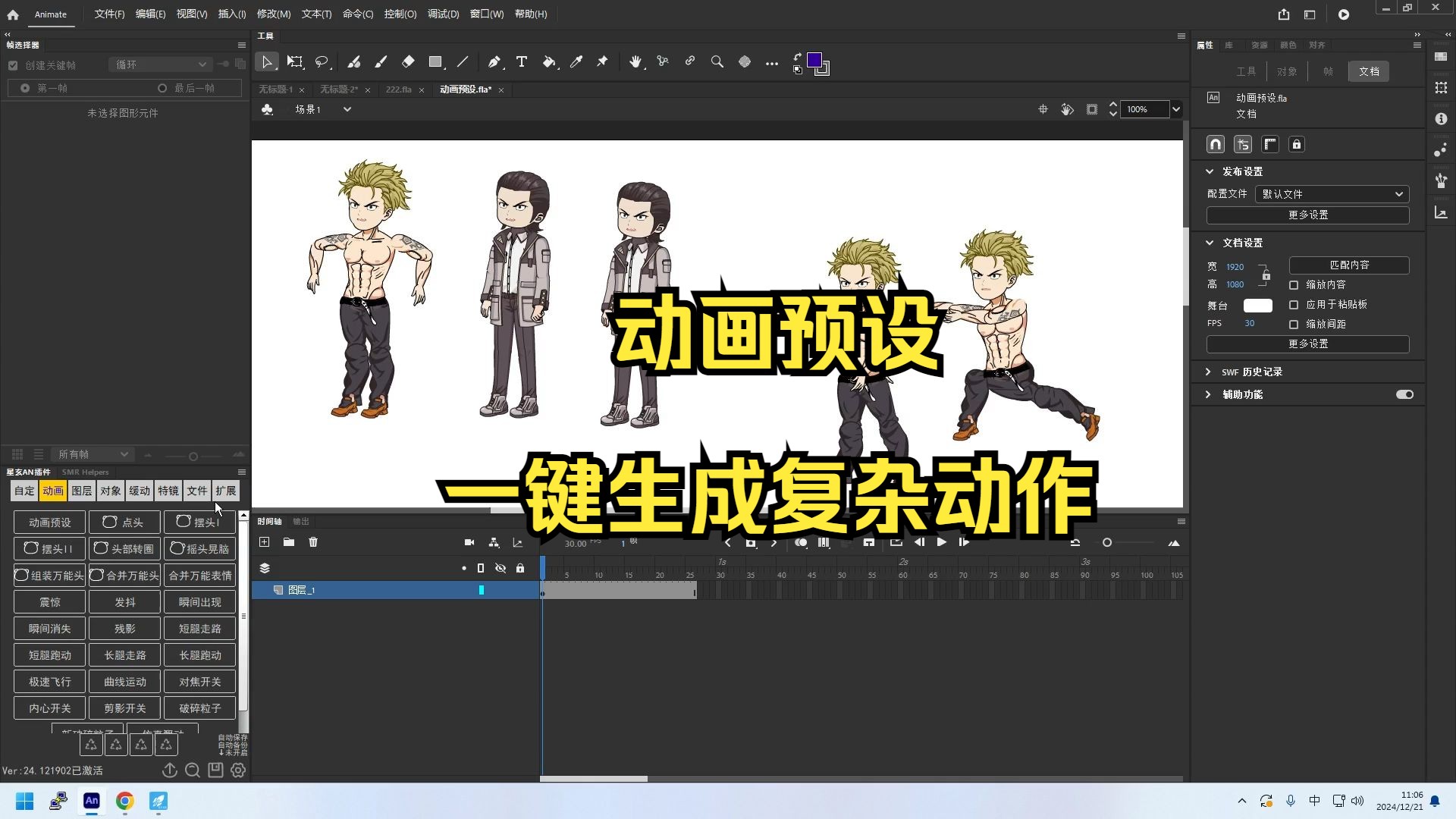Viewport: 1456px width, 819px height.
Task: Activate the Eraser tool
Action: click(408, 62)
